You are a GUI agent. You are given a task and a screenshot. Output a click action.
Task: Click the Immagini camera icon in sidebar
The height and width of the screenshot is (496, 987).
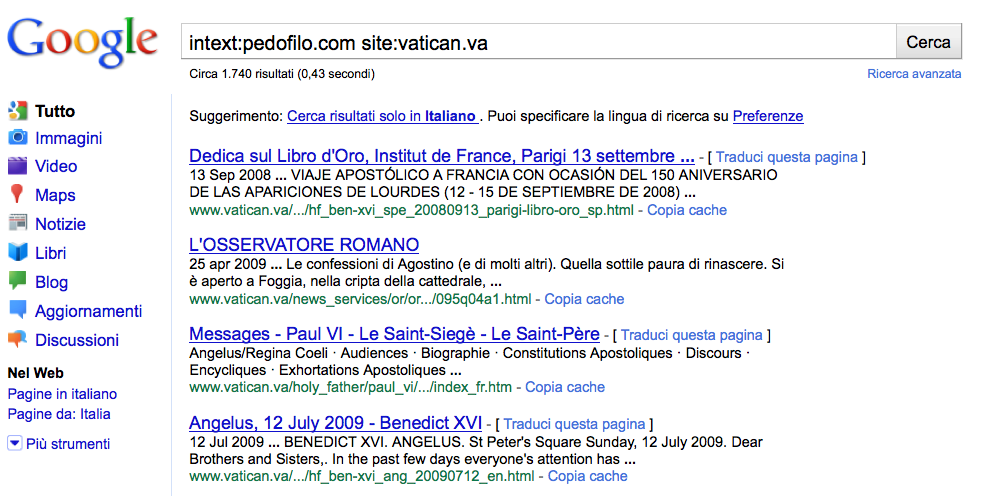click(17, 138)
